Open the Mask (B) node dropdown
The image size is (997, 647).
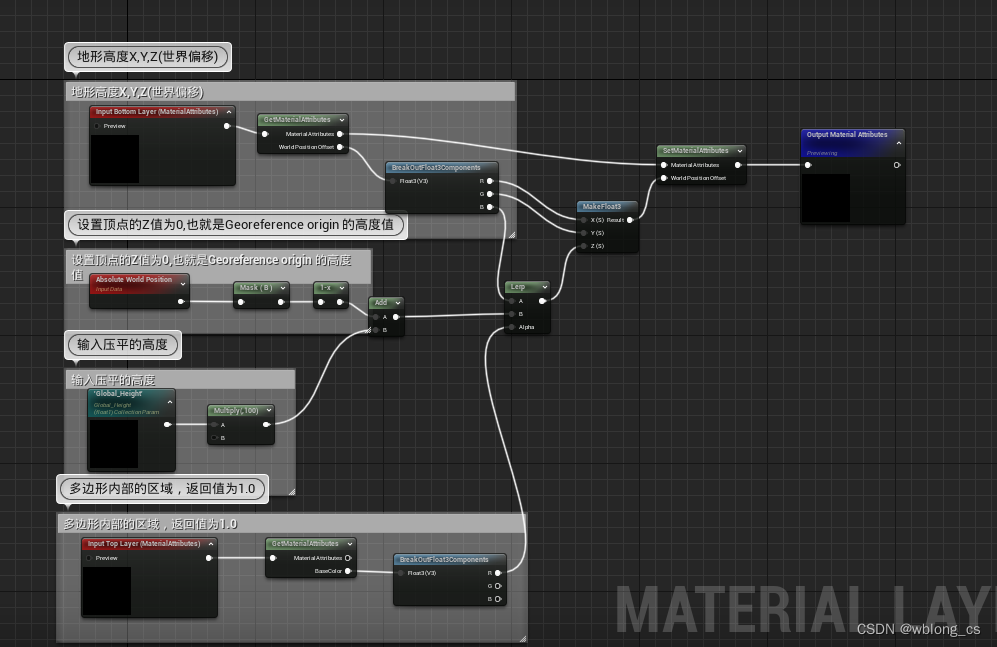click(283, 288)
